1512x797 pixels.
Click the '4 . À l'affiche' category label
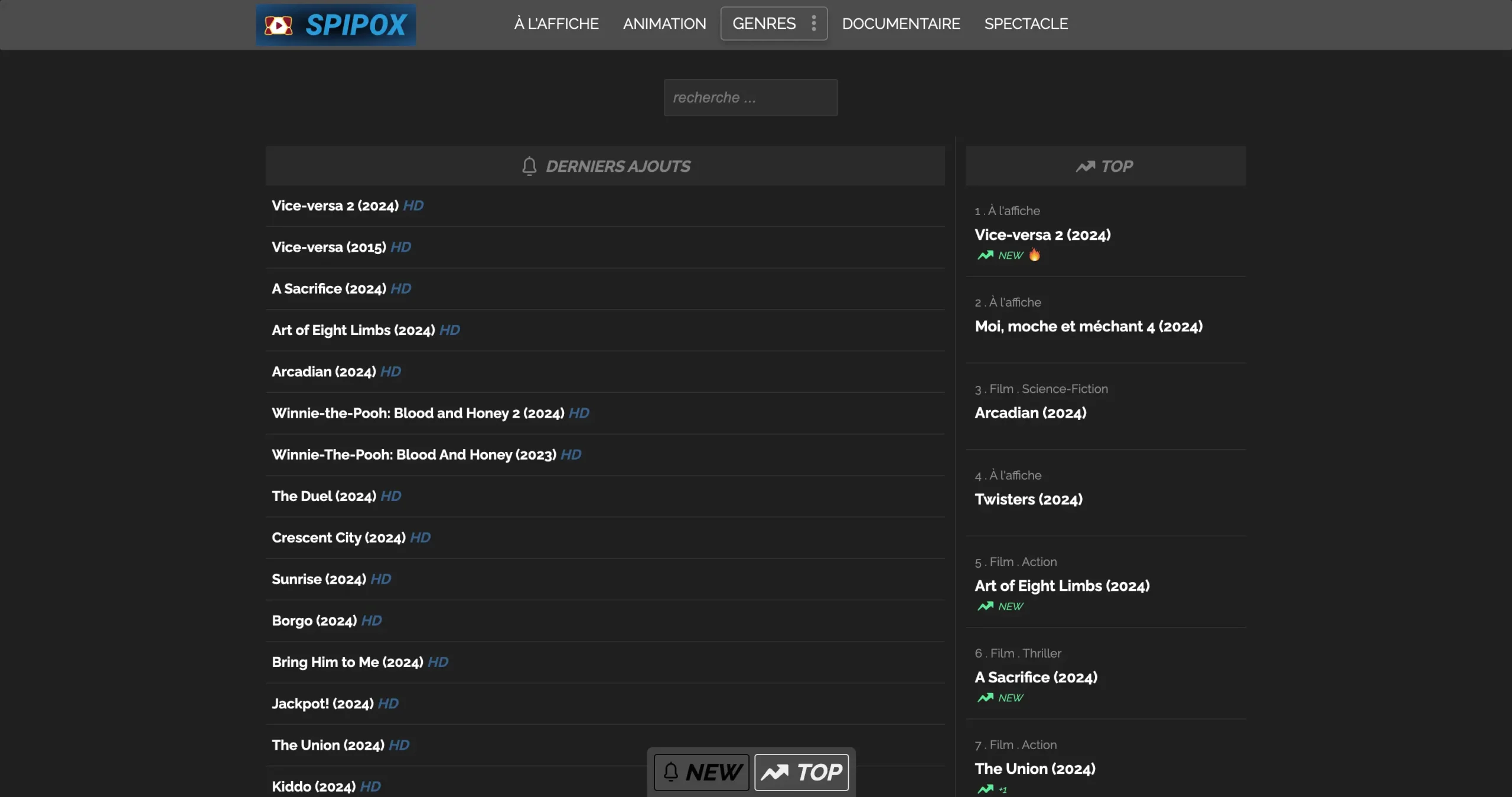(1008, 476)
